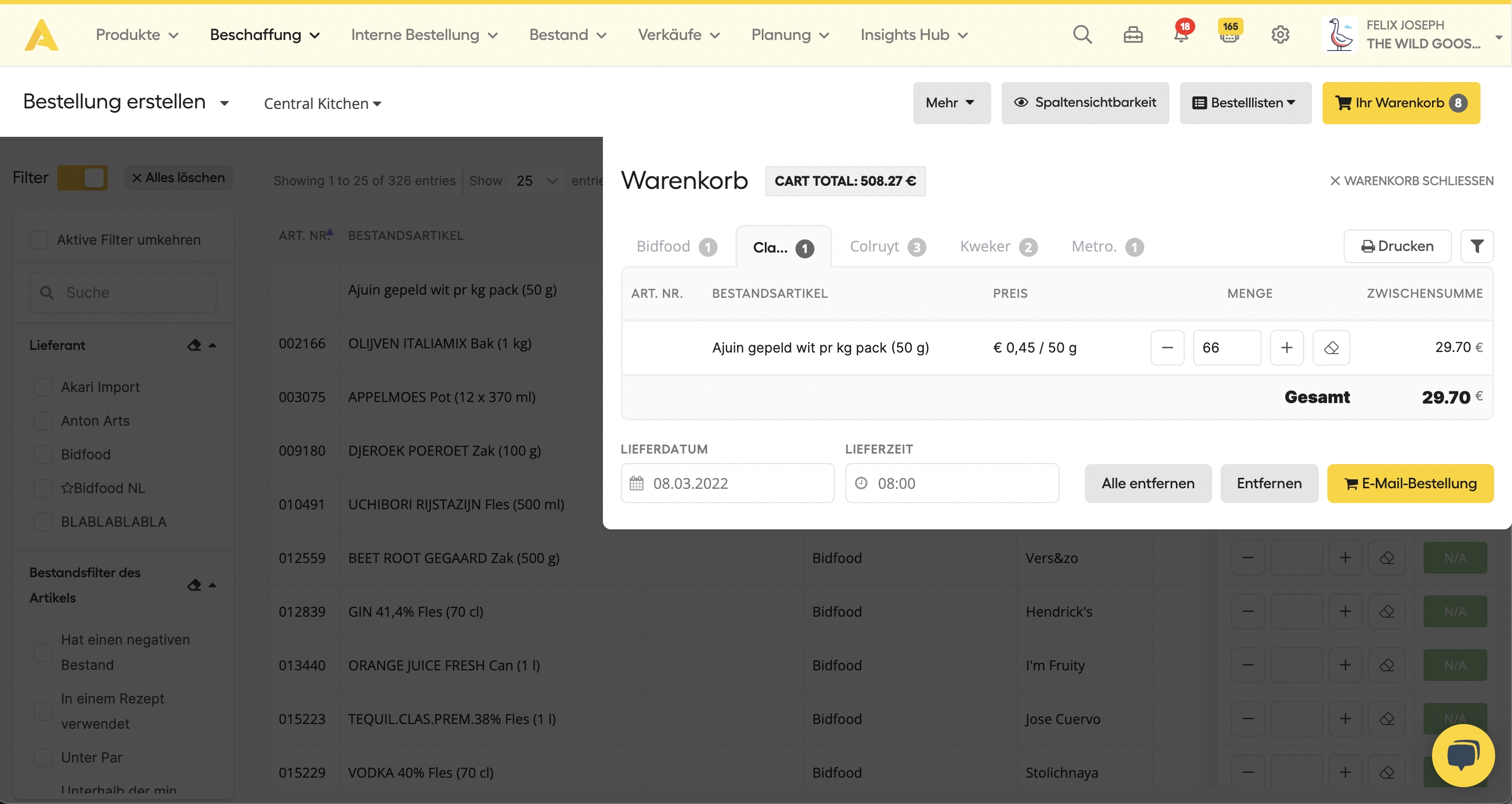Open the Central Kitchen location dropdown
The image size is (1512, 804).
click(x=322, y=104)
